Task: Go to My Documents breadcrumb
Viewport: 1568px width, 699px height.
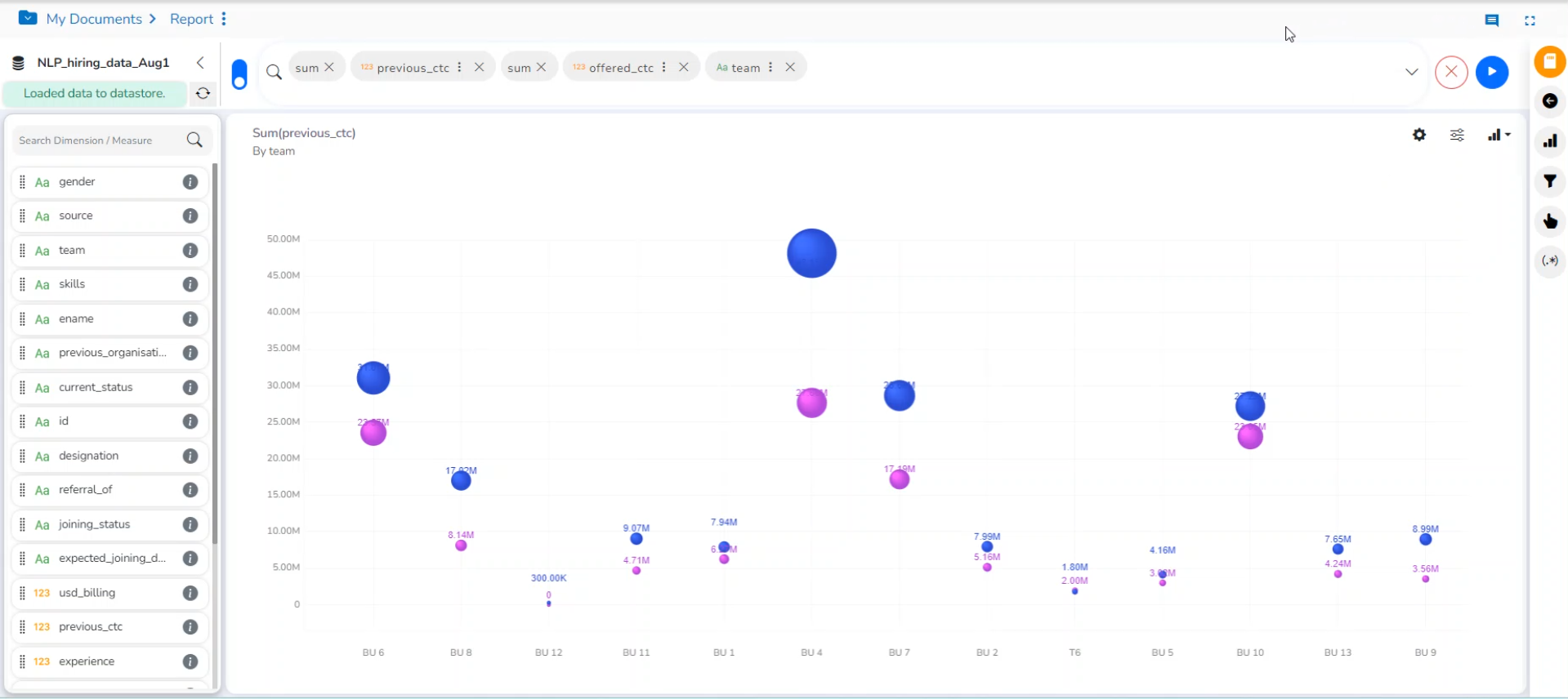Action: pos(94,19)
